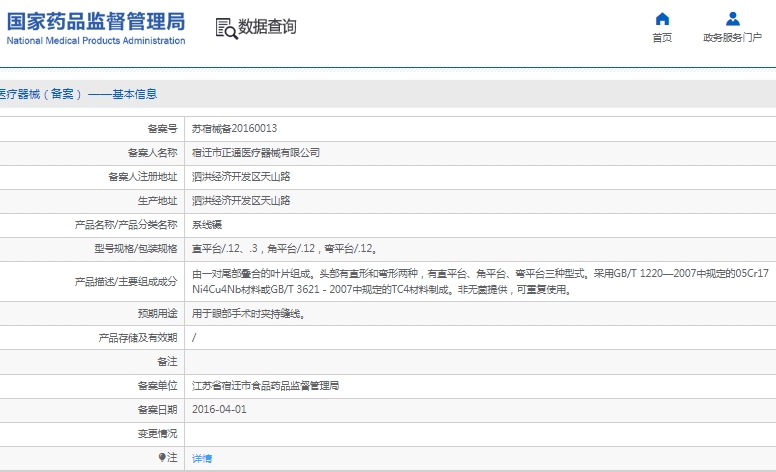This screenshot has width=776, height=472.
Task: Click the 备案单位 label
Action: tap(157, 386)
